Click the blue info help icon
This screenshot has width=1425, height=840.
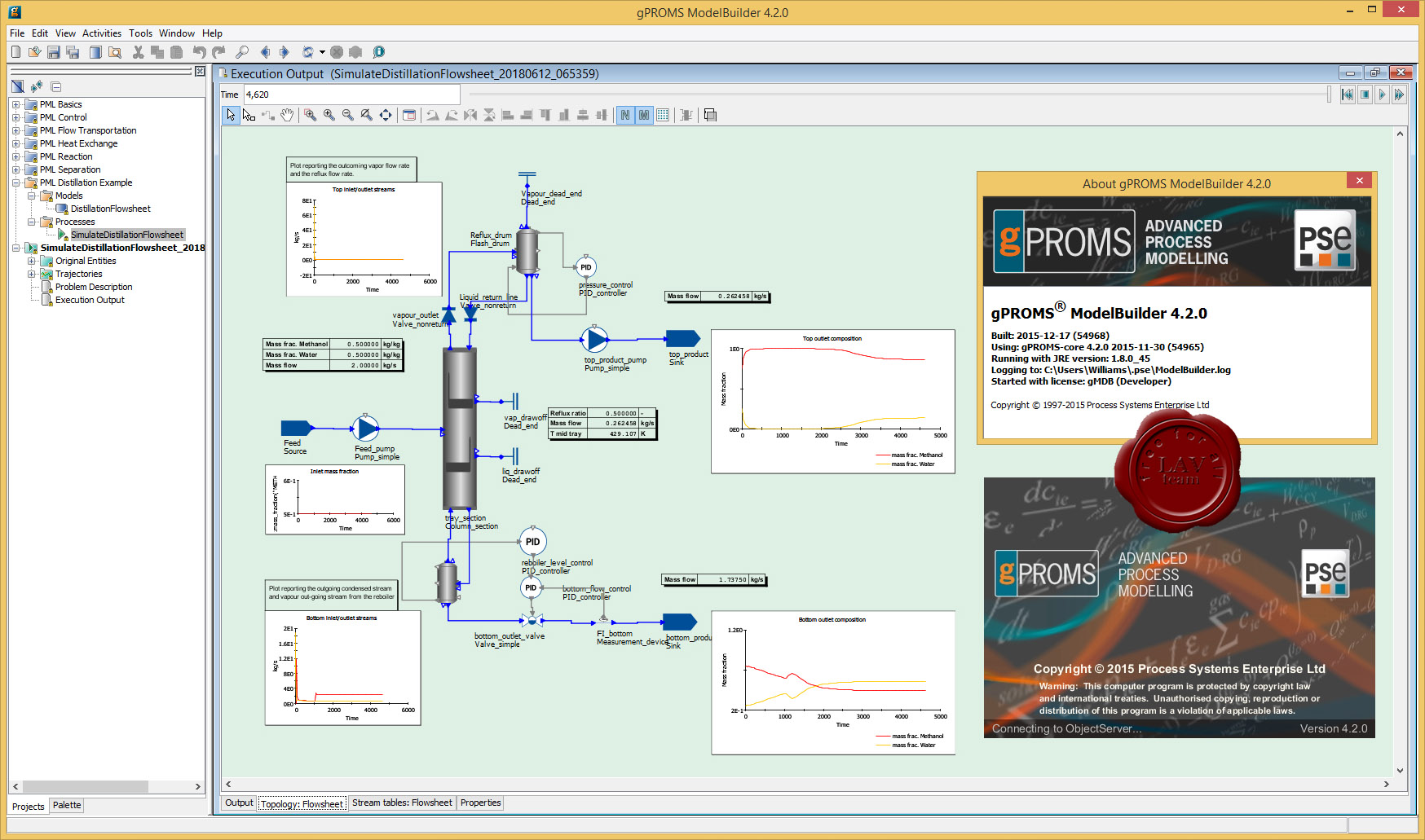click(x=379, y=52)
